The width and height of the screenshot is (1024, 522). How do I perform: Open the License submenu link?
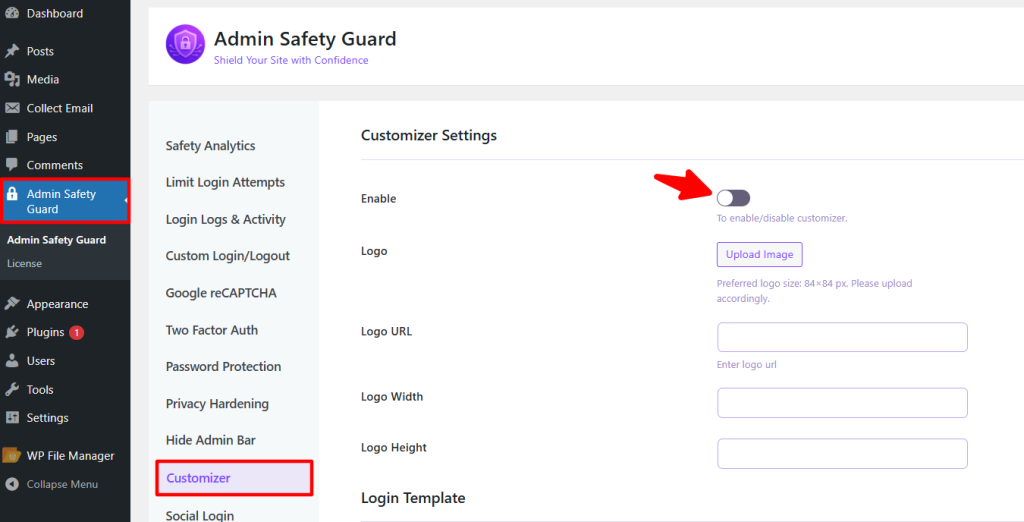click(x=24, y=264)
